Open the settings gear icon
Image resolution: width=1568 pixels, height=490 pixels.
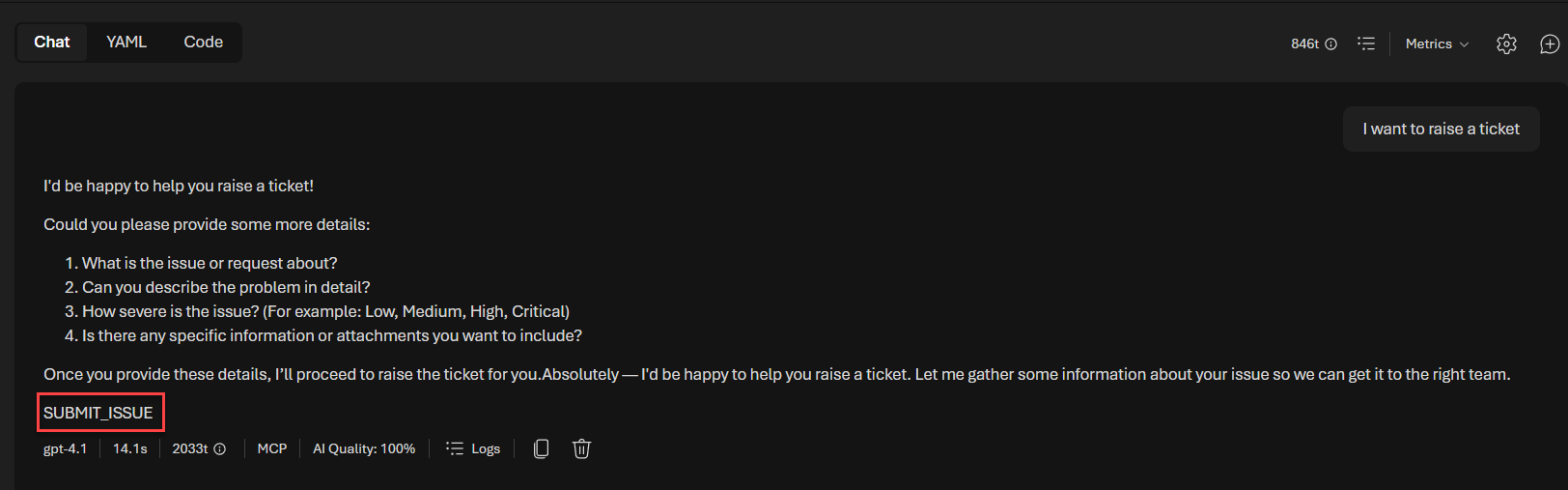tap(1506, 44)
